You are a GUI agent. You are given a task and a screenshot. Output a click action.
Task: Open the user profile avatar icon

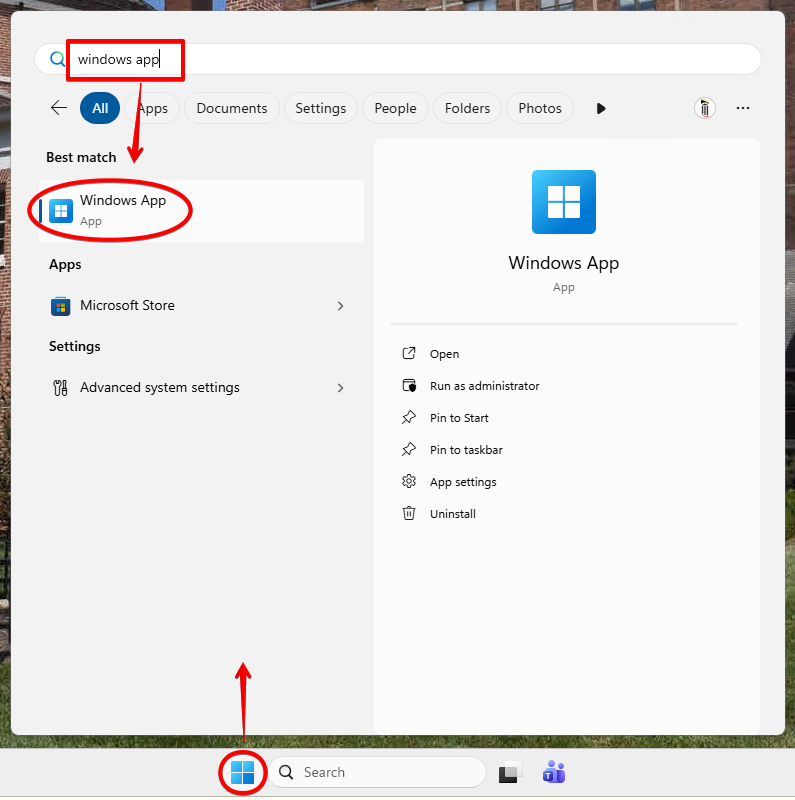point(705,108)
